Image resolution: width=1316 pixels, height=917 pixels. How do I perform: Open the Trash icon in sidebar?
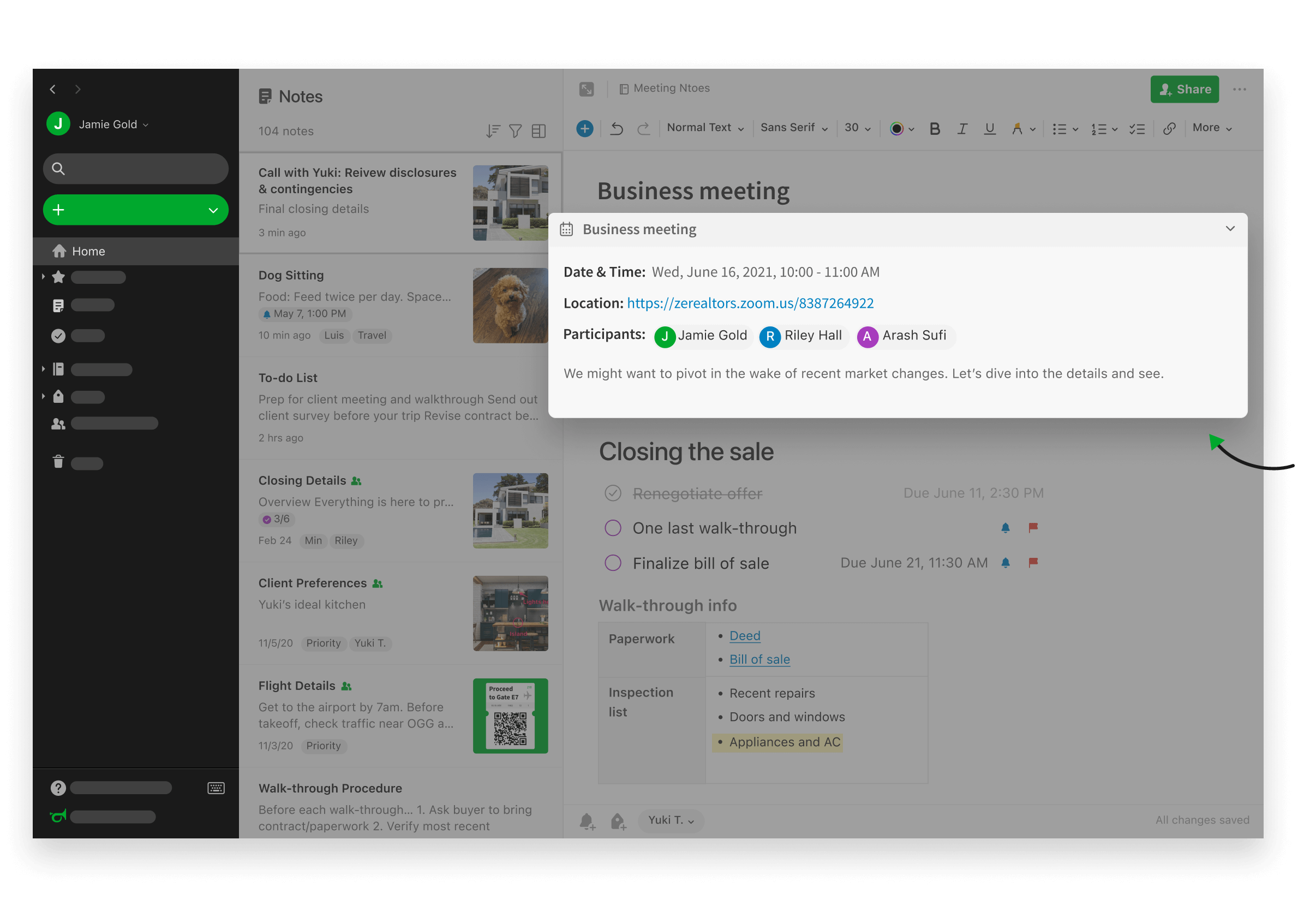point(58,462)
